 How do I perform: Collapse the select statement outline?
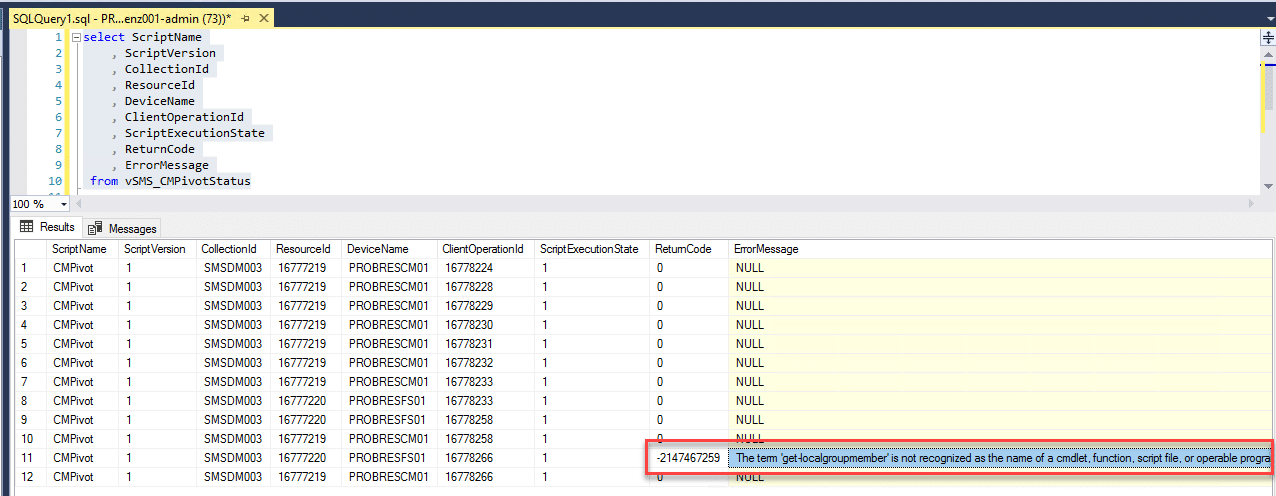77,37
